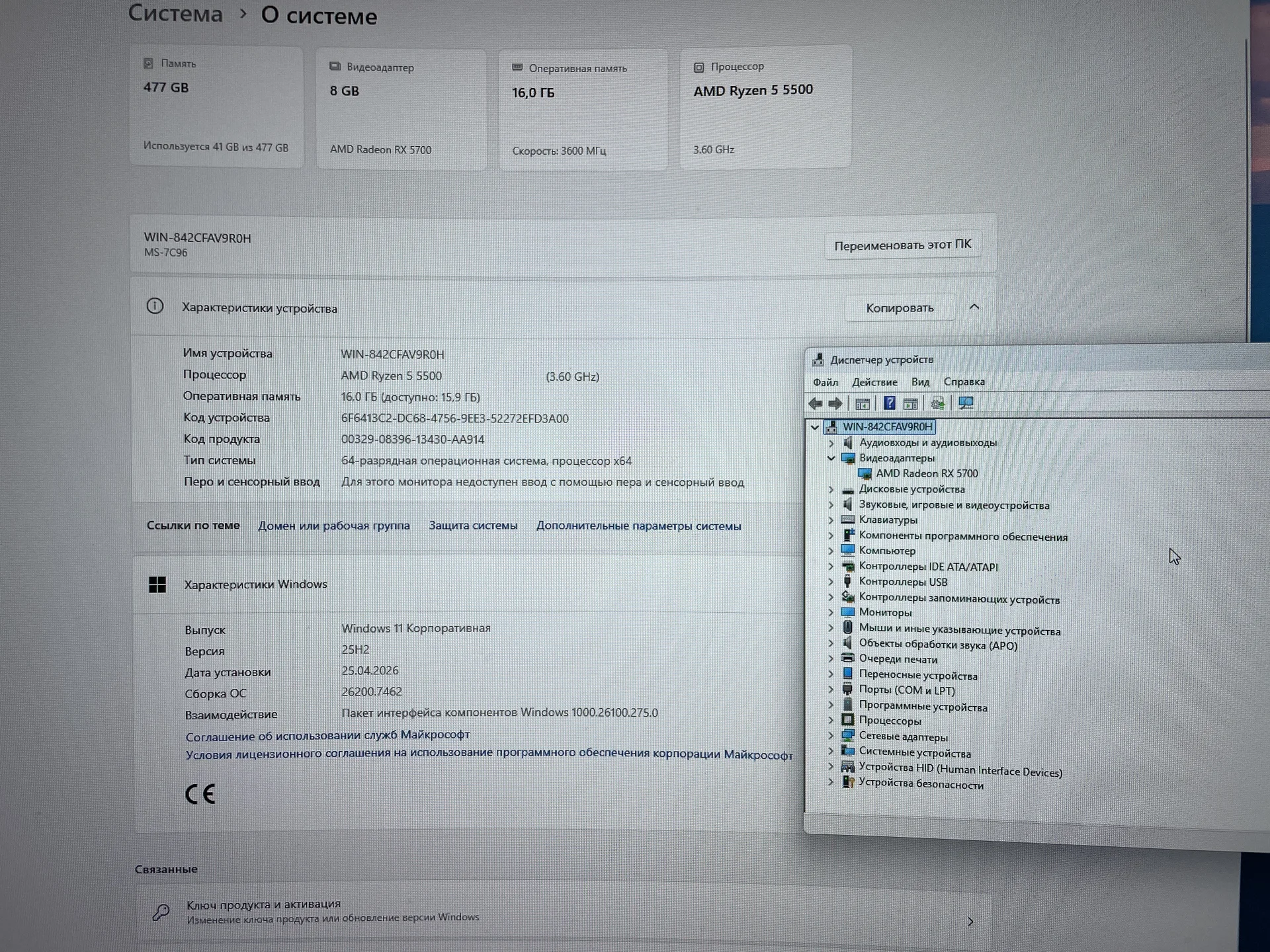Click the network icon beside Сетевые адаптеры

[848, 735]
